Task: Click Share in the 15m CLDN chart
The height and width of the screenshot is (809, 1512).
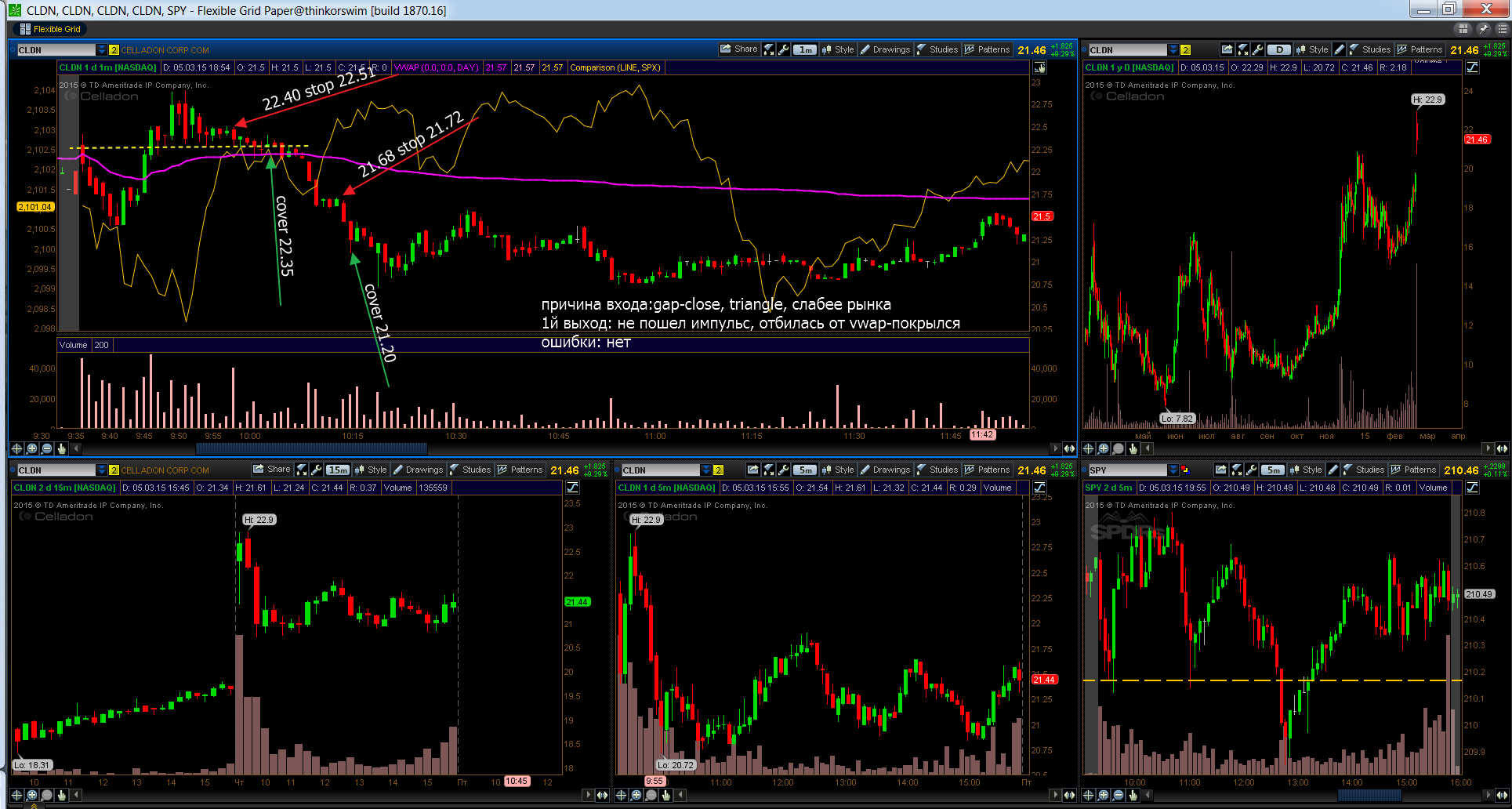Action: tap(271, 470)
